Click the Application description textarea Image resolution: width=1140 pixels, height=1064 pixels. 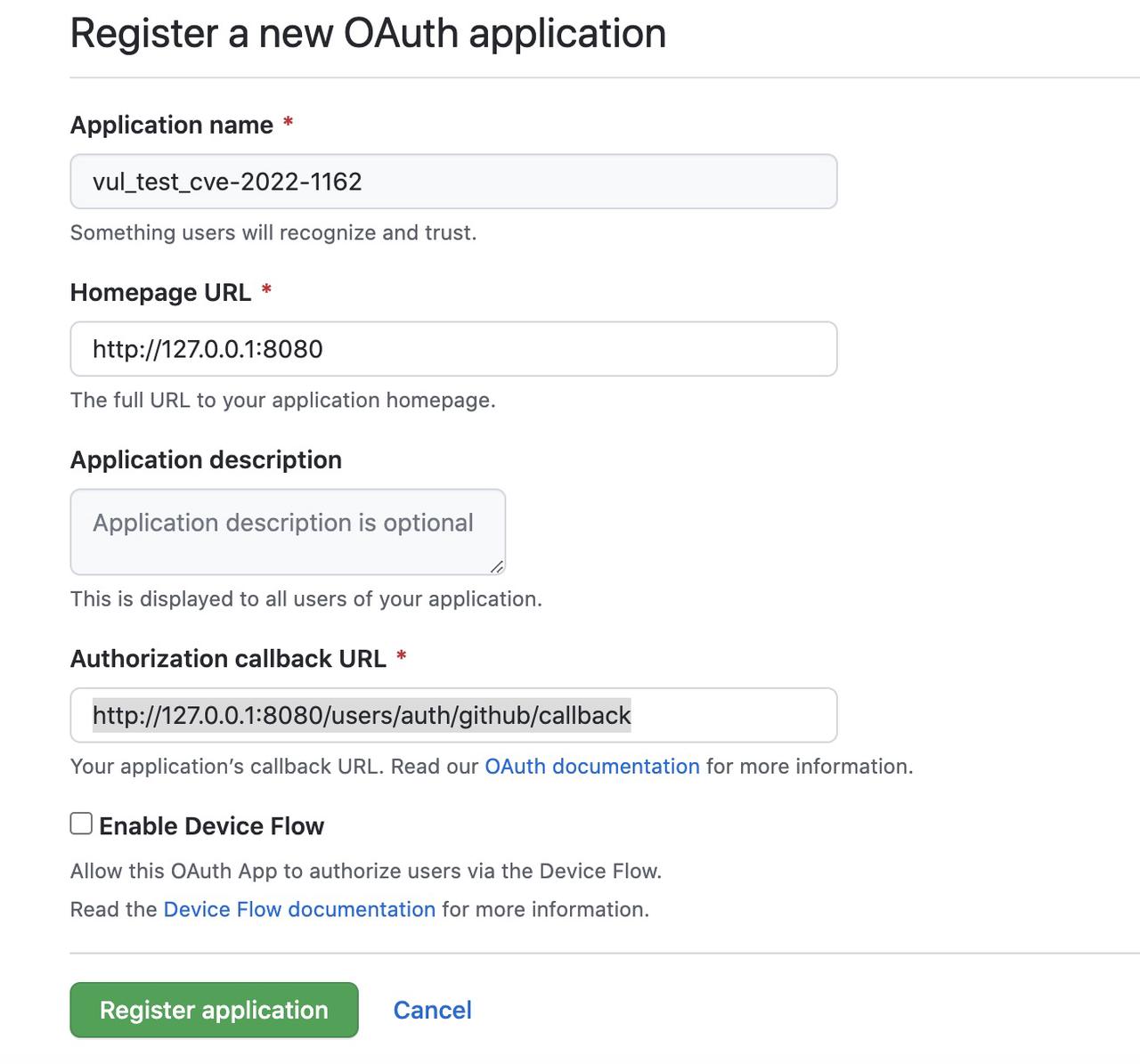[287, 532]
